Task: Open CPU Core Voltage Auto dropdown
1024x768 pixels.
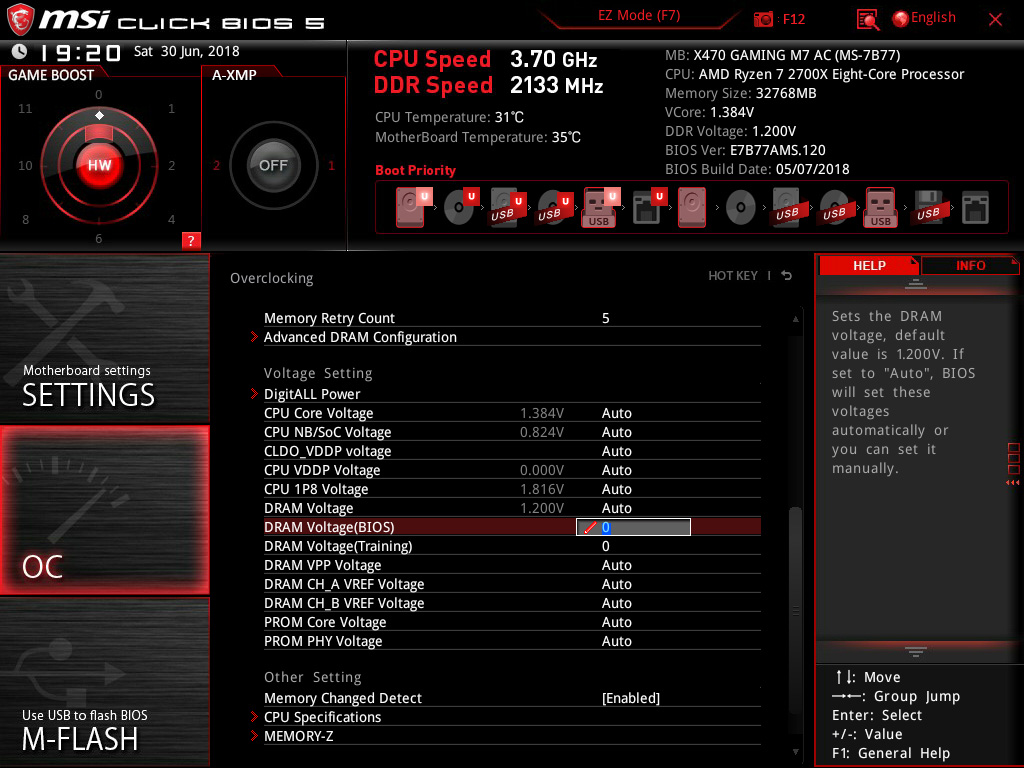Action: (x=616, y=413)
